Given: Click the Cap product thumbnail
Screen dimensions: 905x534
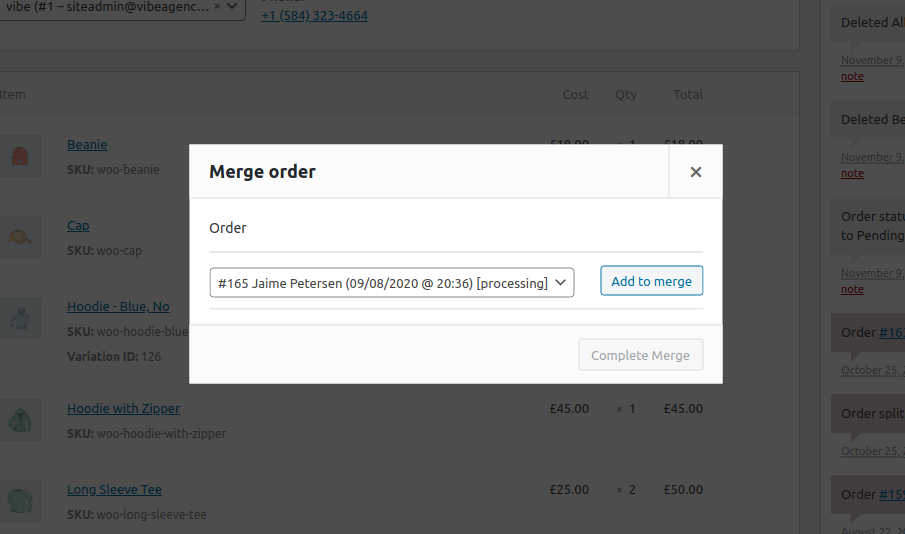Looking at the screenshot, I should coord(20,237).
